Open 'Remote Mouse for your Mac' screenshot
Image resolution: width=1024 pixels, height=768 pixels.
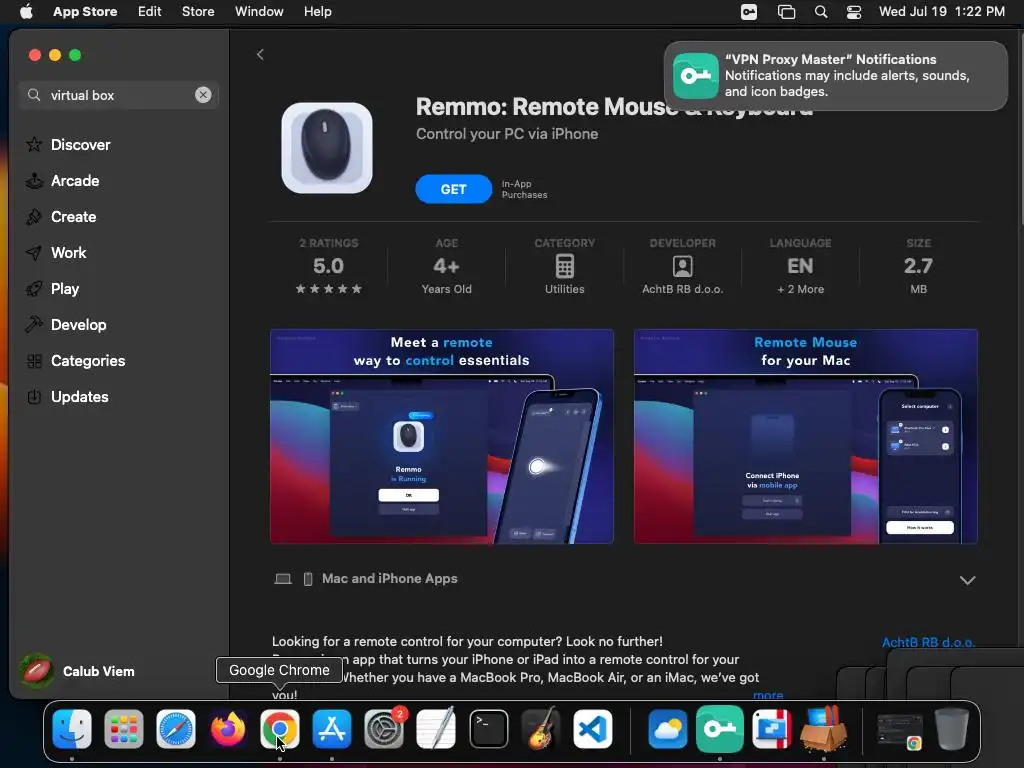[x=806, y=436]
